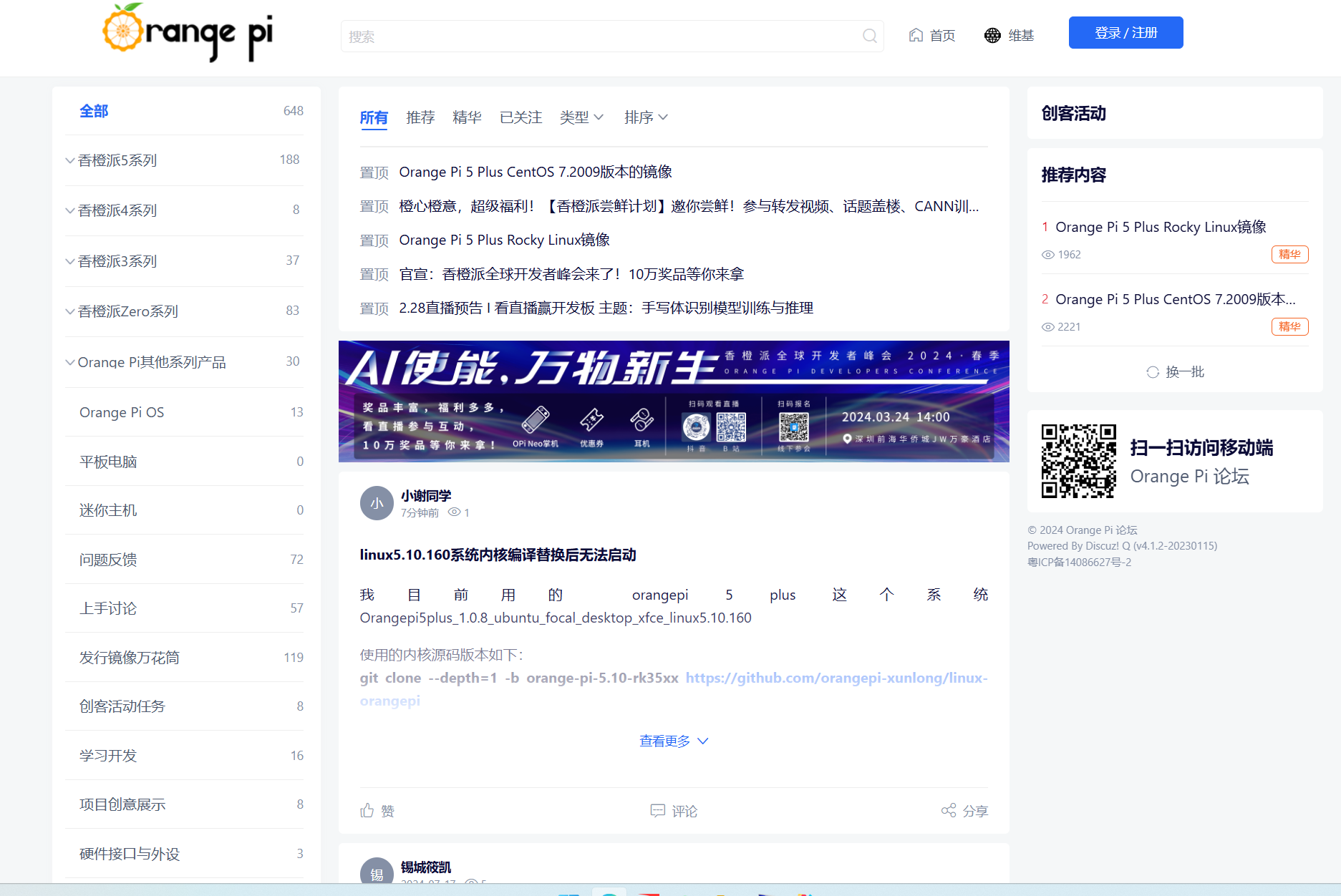Expand post with 查看更多
Screen dimensions: 1341x896
pos(674,741)
